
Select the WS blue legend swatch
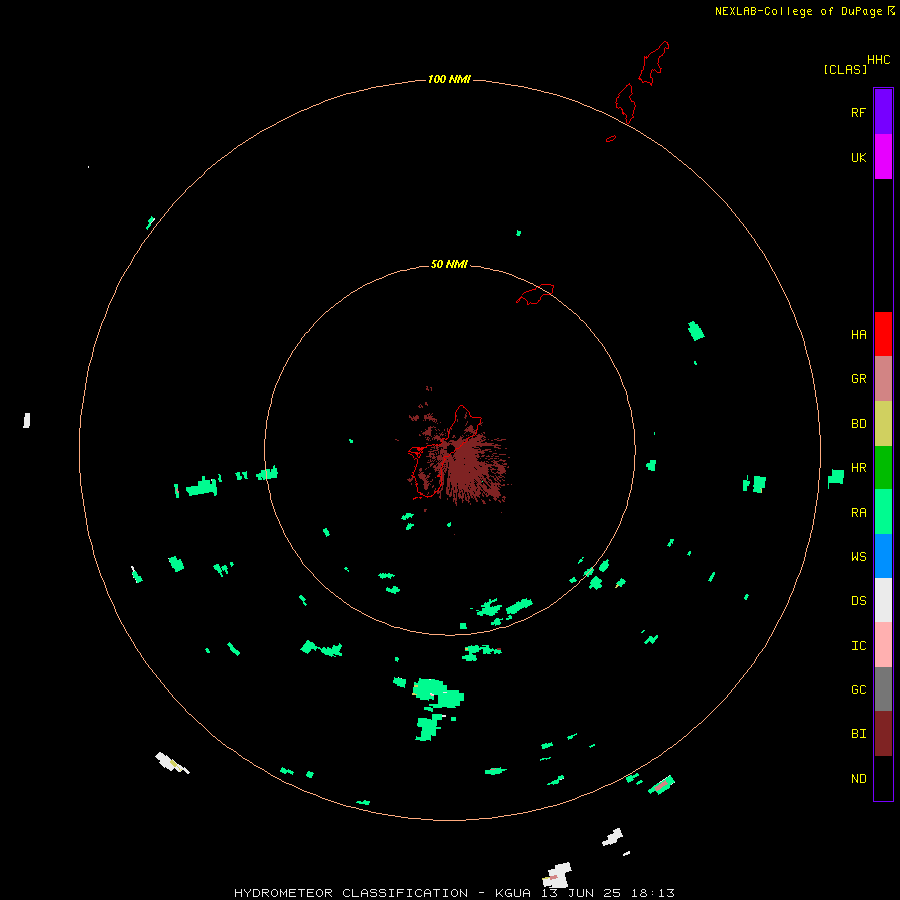pos(883,556)
